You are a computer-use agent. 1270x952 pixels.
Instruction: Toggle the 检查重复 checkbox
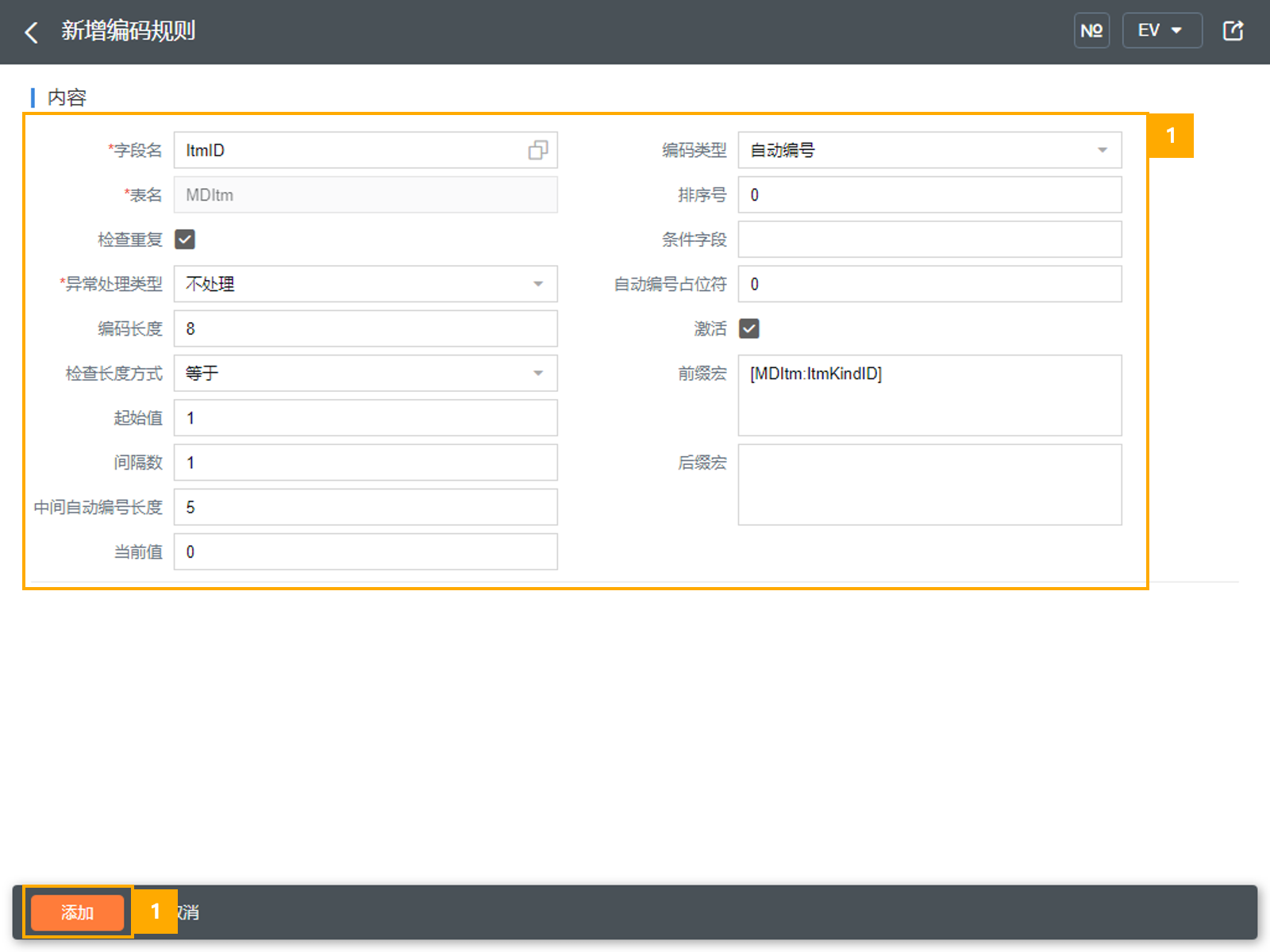[x=185, y=239]
